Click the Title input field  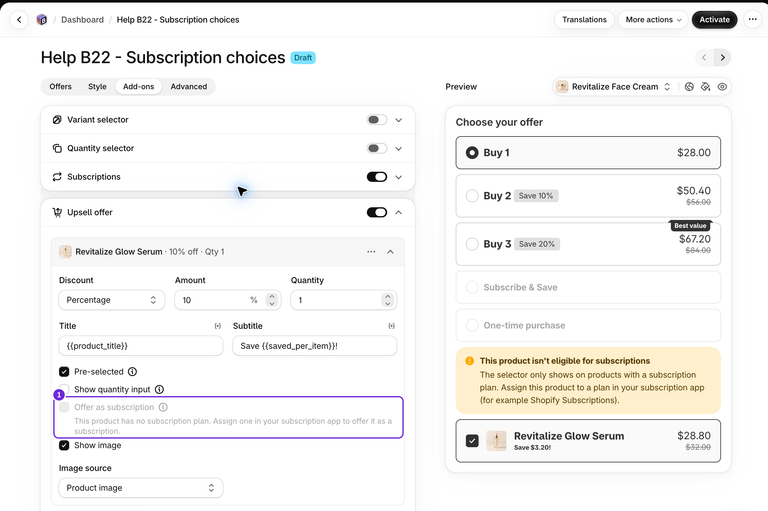pos(141,346)
